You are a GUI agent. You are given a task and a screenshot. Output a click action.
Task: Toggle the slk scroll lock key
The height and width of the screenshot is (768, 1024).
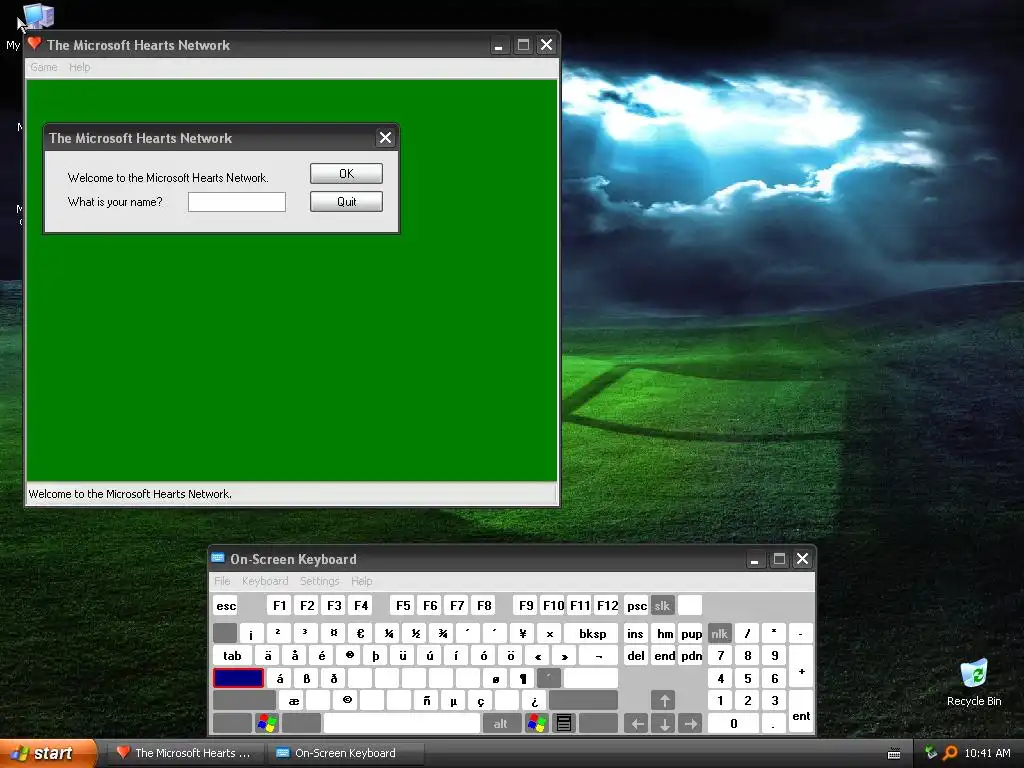coord(662,605)
